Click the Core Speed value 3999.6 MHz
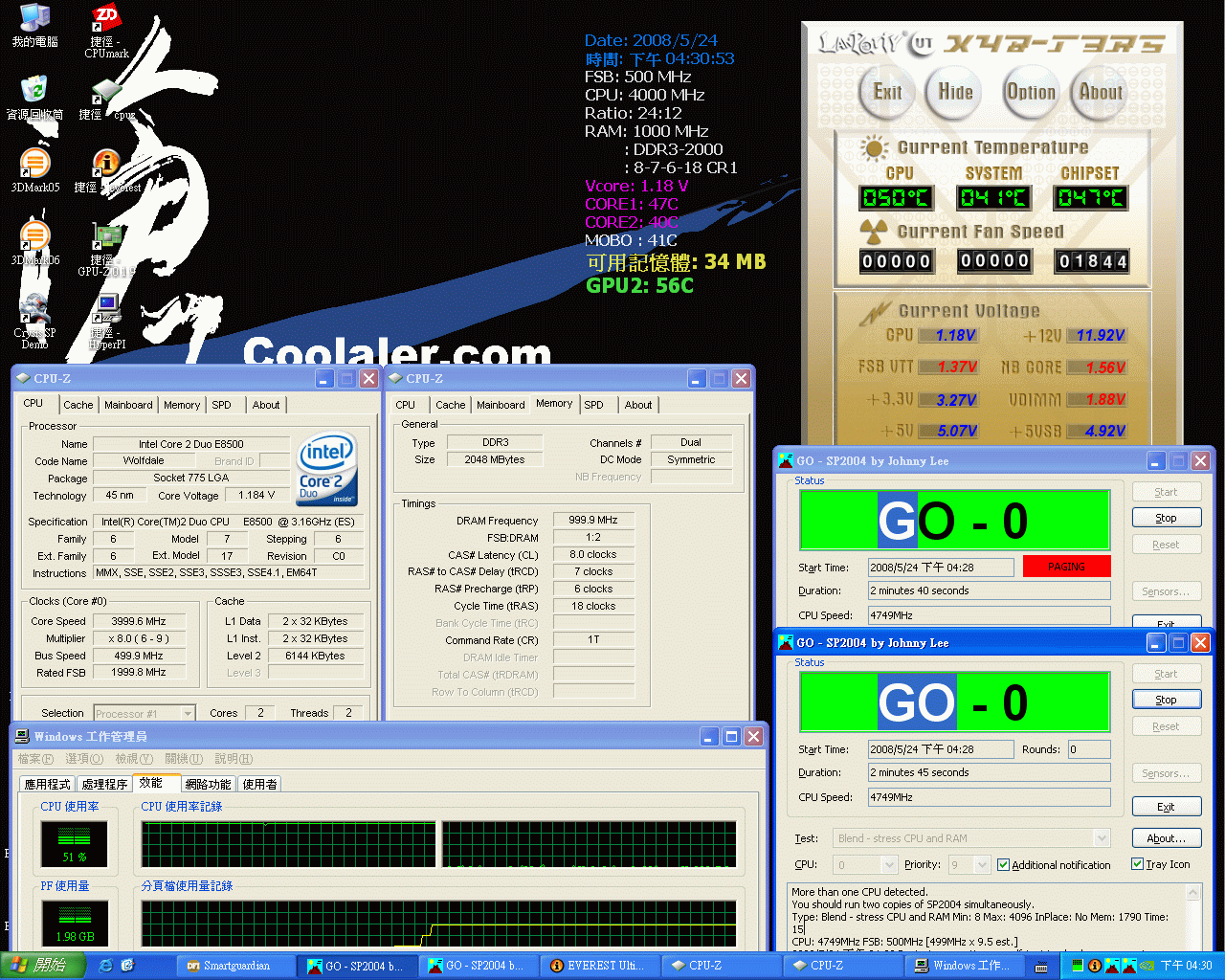 coord(139,621)
